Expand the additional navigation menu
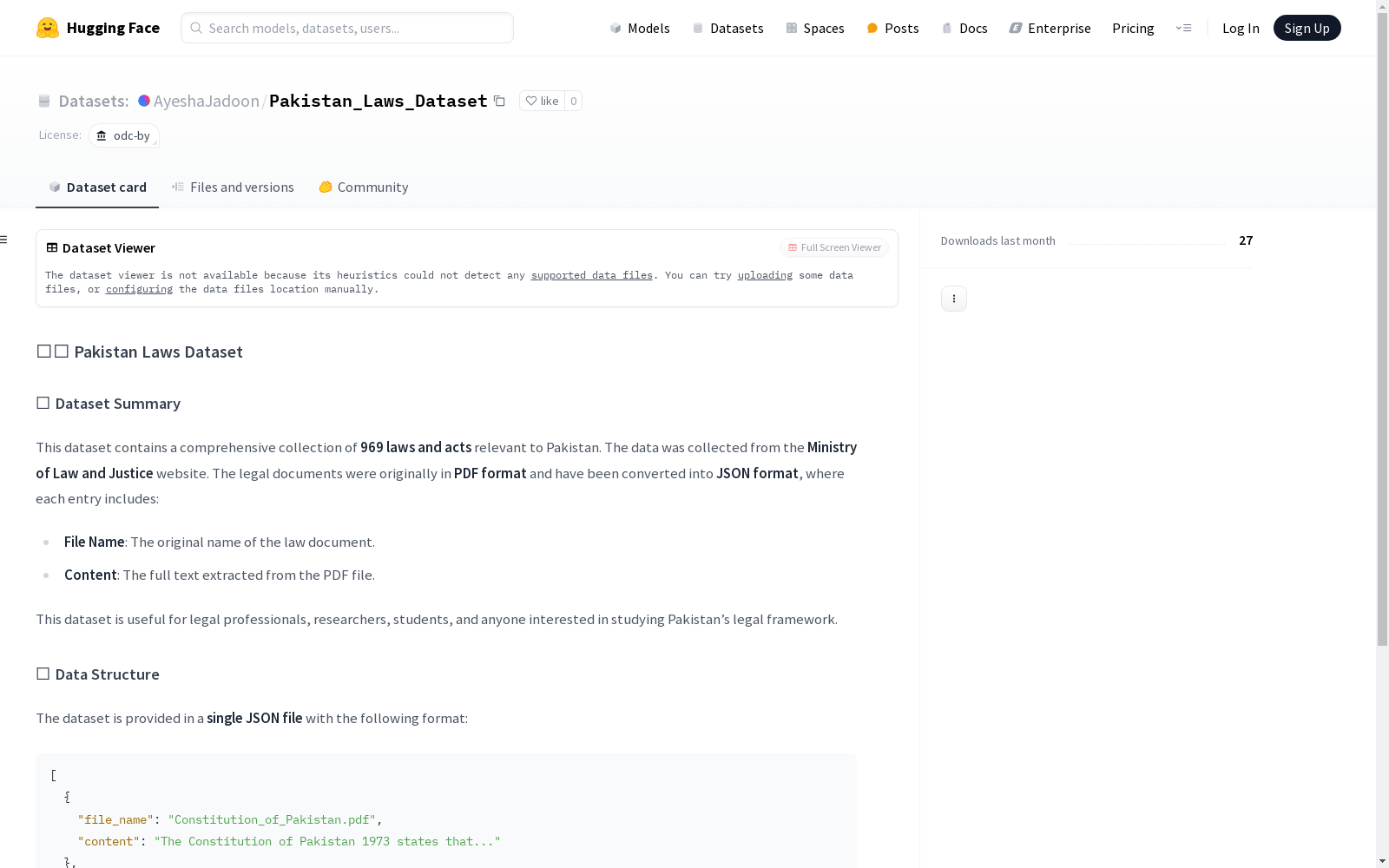Screen dimensions: 1389x868 coord(1183,28)
